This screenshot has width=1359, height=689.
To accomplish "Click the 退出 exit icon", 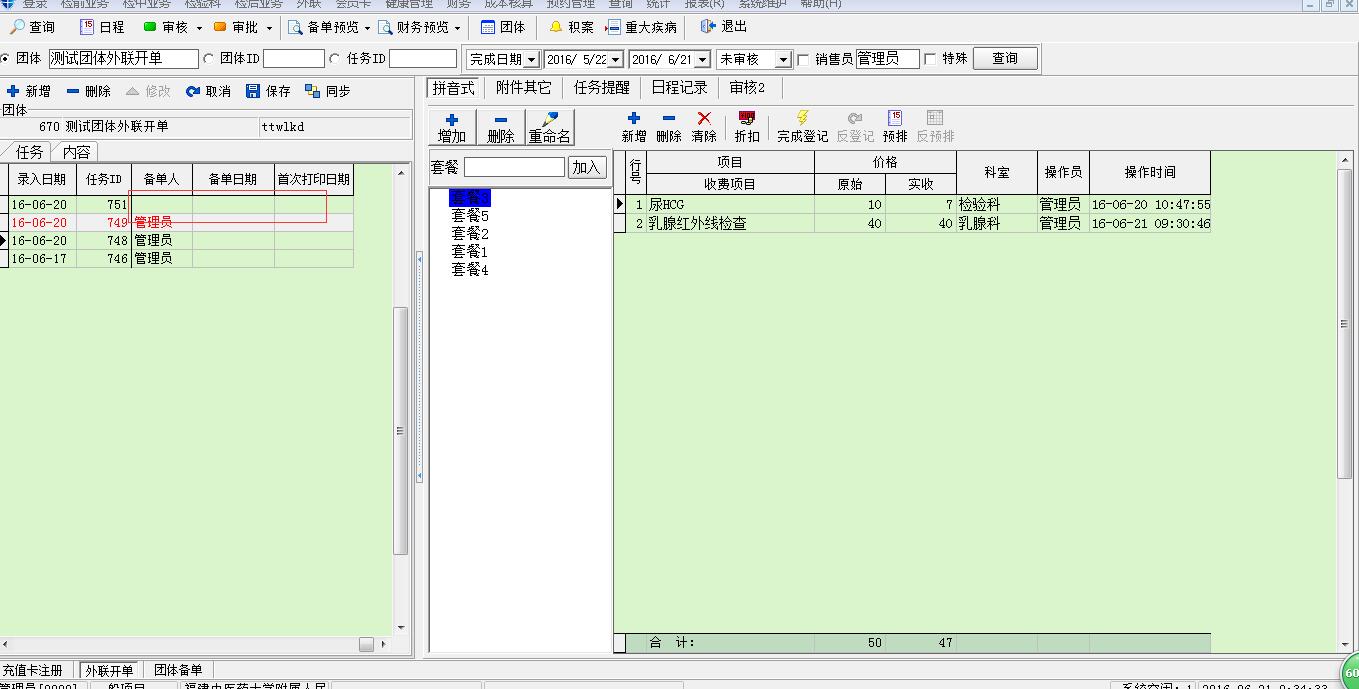I will click(708, 26).
